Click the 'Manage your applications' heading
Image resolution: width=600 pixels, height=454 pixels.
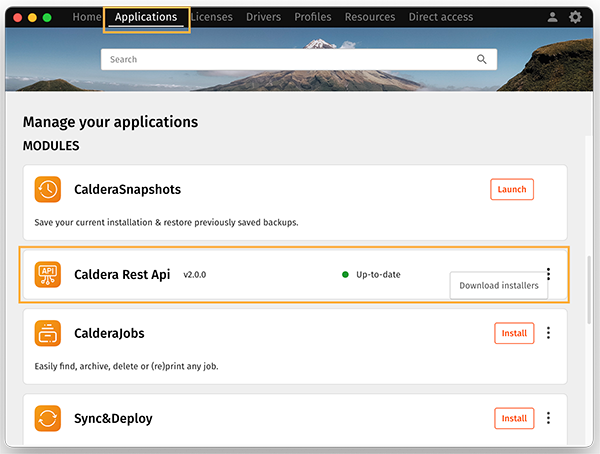110,122
